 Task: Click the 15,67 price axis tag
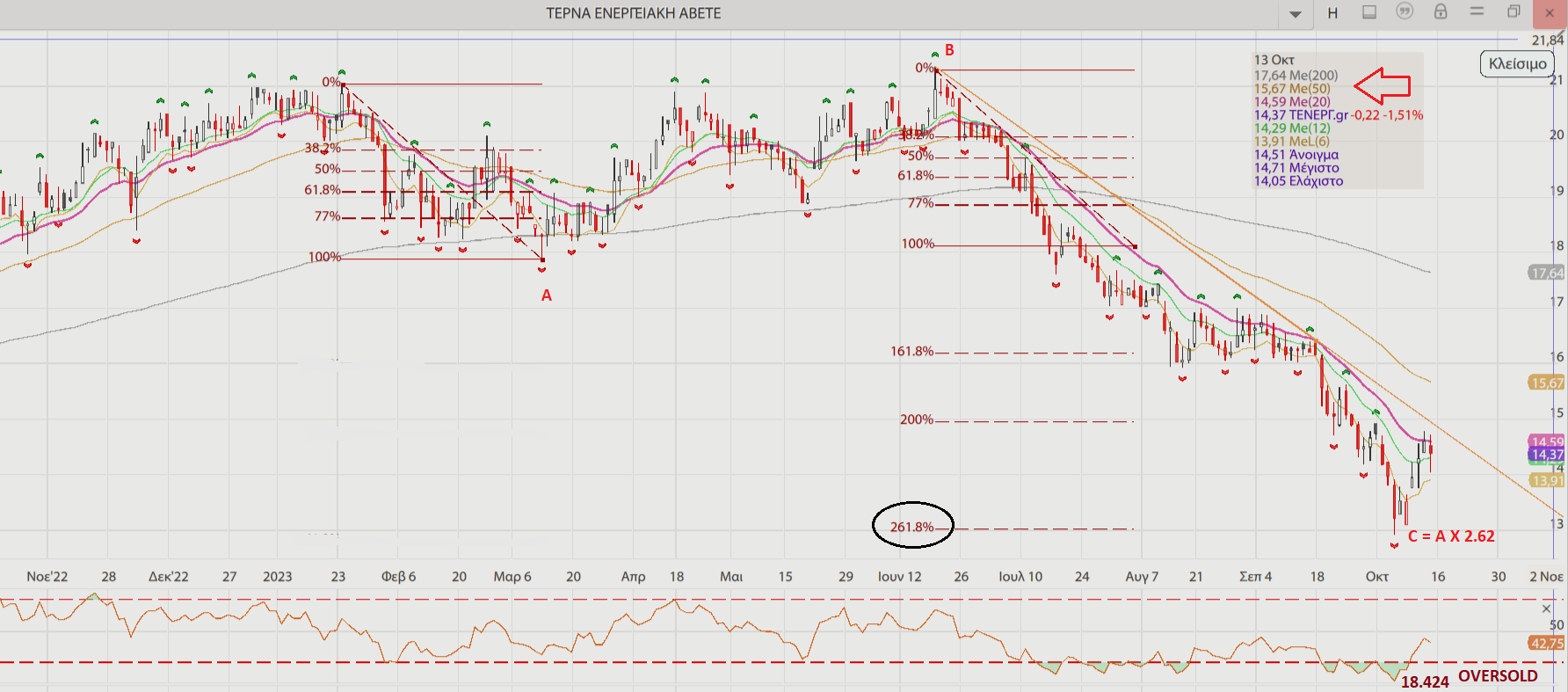coord(1547,382)
